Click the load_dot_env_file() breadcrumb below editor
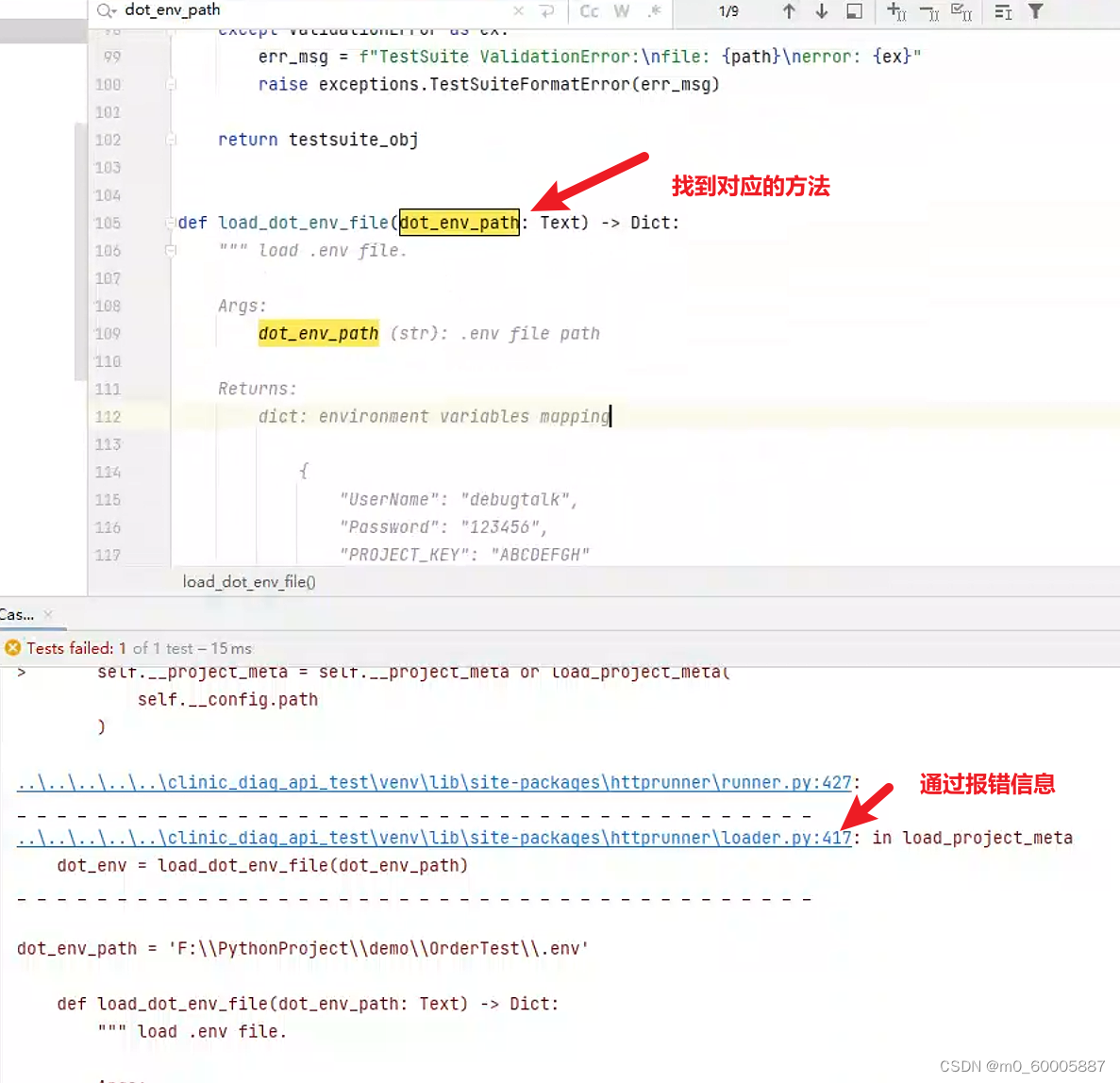Image resolution: width=1120 pixels, height=1083 pixels. [248, 582]
